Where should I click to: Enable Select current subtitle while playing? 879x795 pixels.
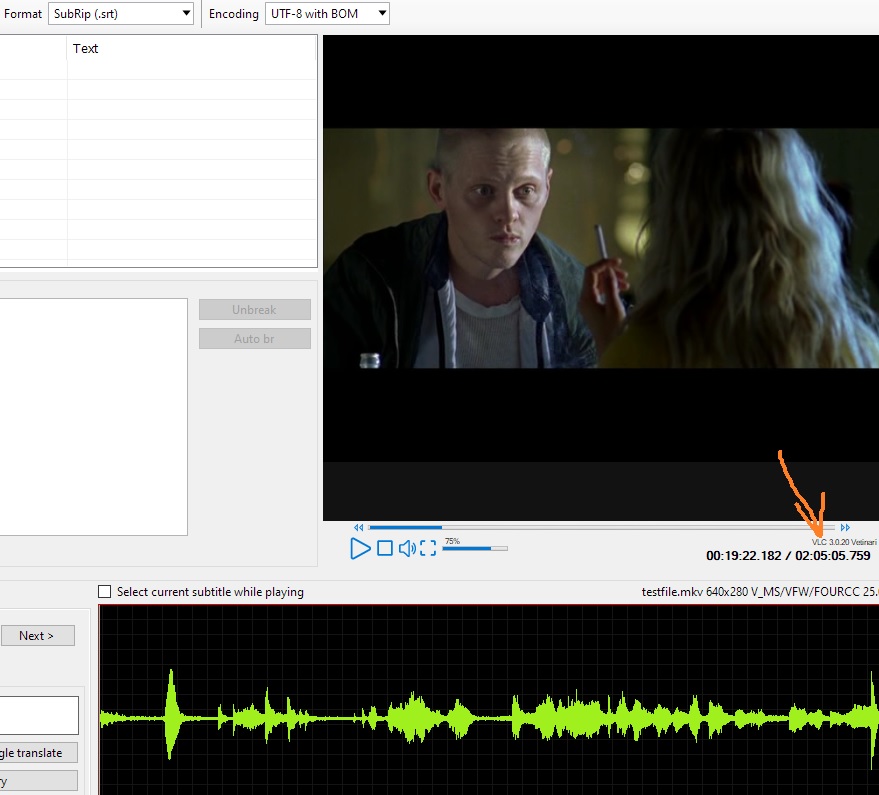(104, 591)
